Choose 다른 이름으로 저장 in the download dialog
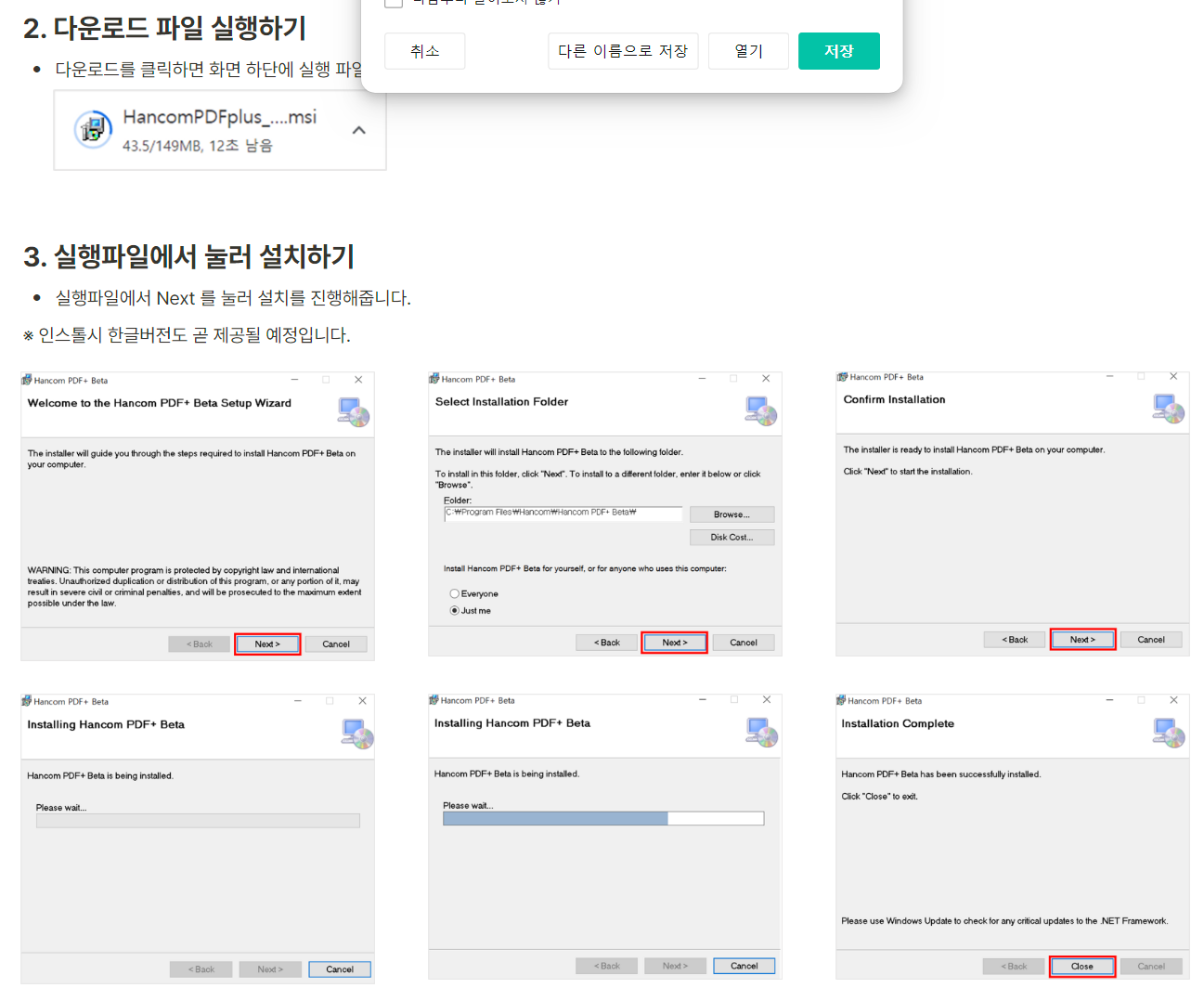Screen dimensions: 1204x1001 pyautogui.click(x=623, y=51)
